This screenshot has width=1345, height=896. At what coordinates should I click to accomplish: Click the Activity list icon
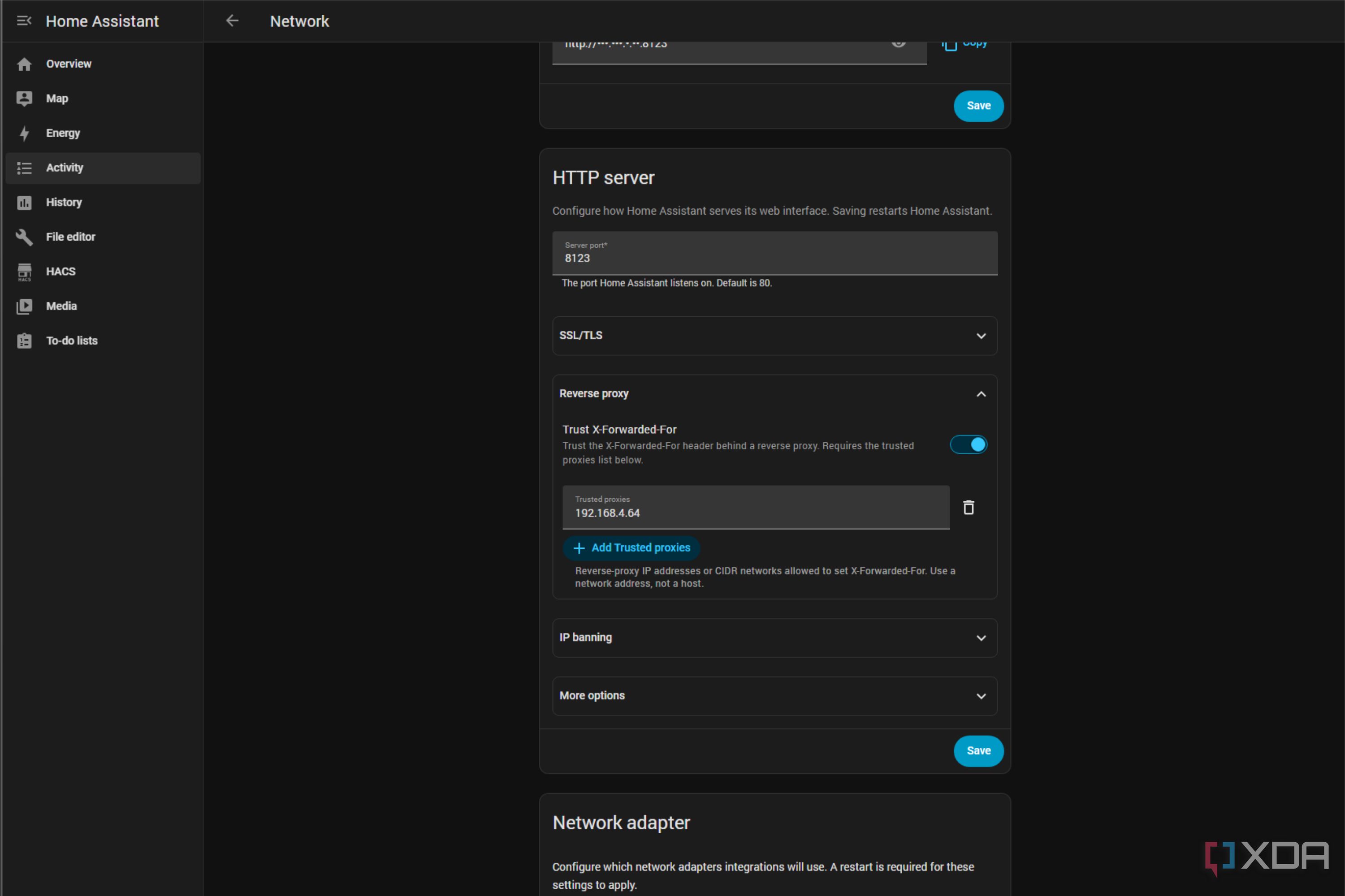(x=24, y=168)
